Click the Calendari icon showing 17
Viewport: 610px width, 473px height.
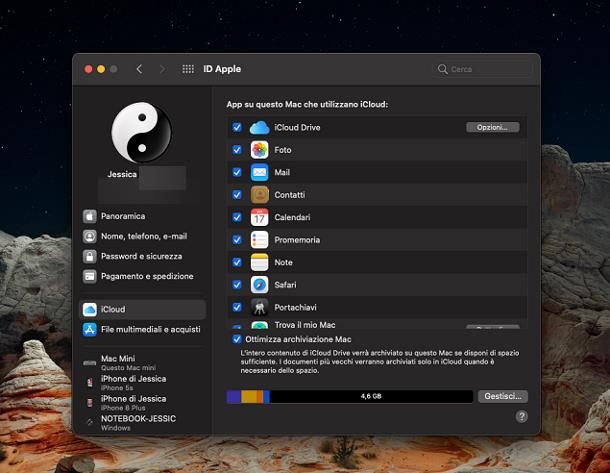[x=259, y=217]
